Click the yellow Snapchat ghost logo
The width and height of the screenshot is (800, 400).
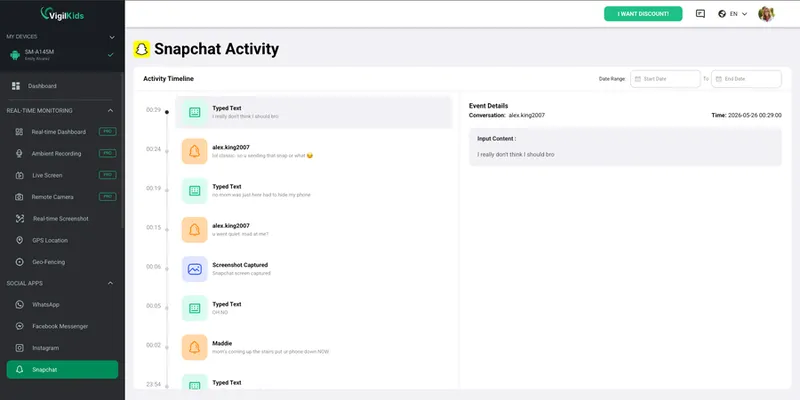tap(142, 49)
